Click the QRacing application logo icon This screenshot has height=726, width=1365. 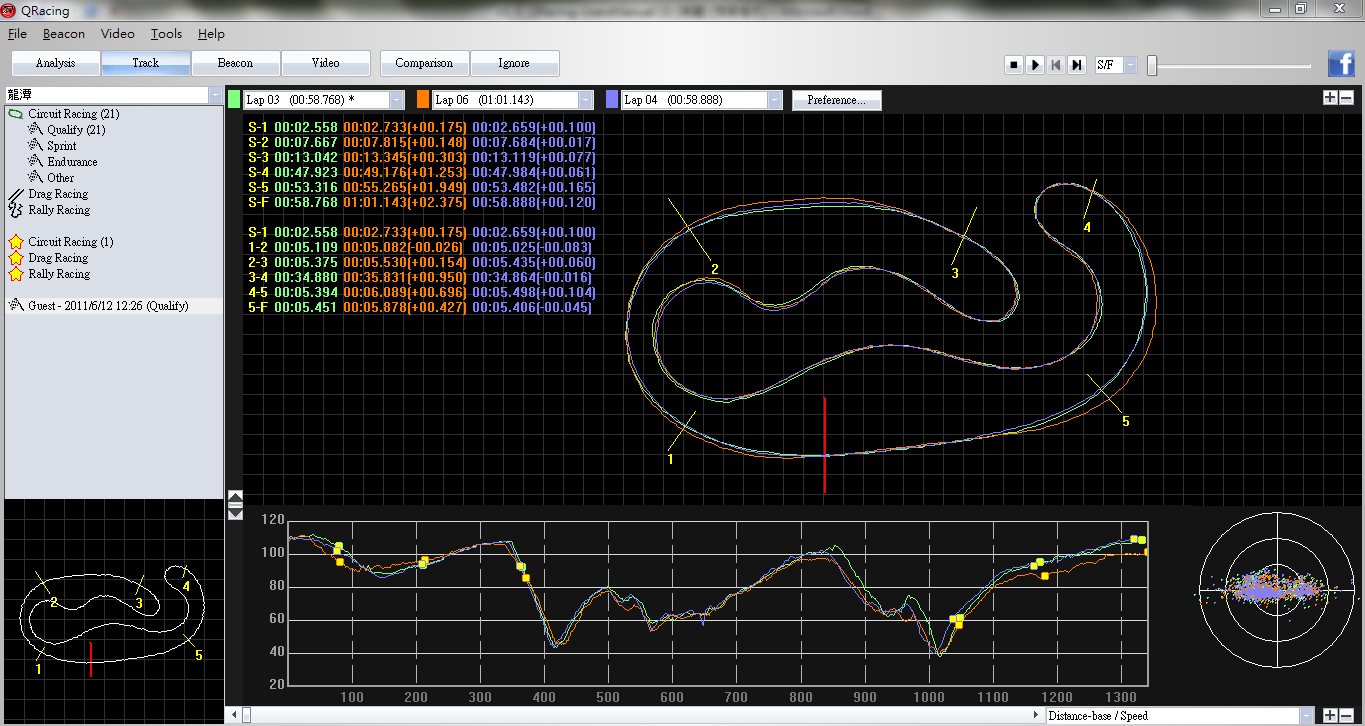(10, 9)
